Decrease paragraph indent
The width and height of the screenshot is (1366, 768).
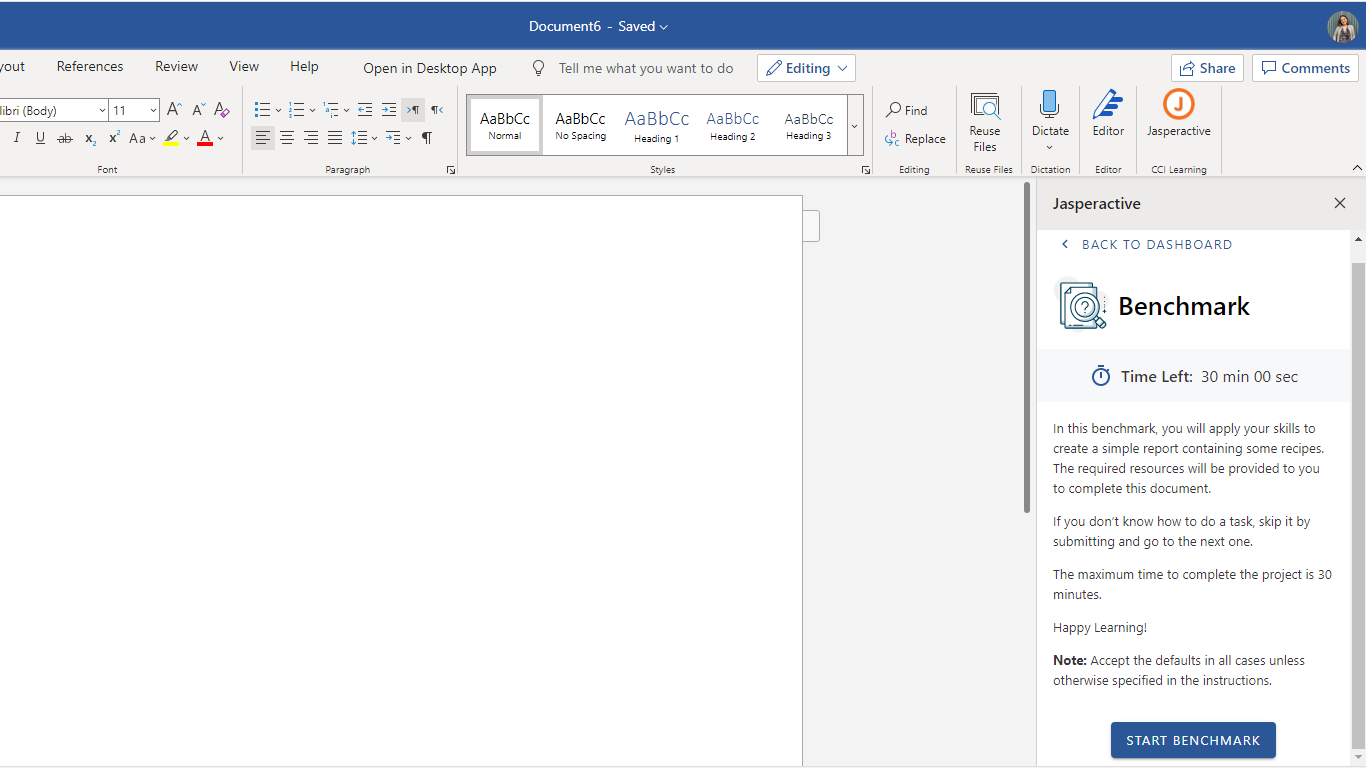pos(365,110)
